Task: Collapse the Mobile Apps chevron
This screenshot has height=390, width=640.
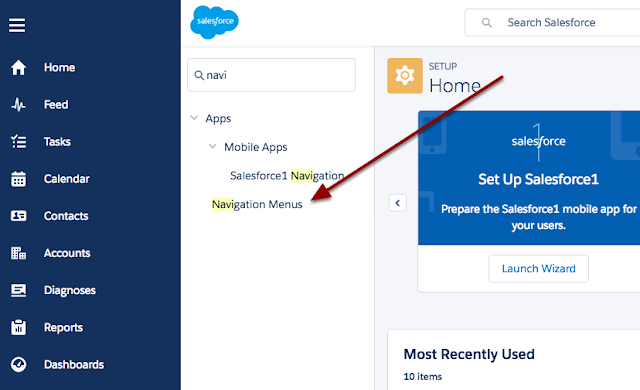Action: point(213,146)
